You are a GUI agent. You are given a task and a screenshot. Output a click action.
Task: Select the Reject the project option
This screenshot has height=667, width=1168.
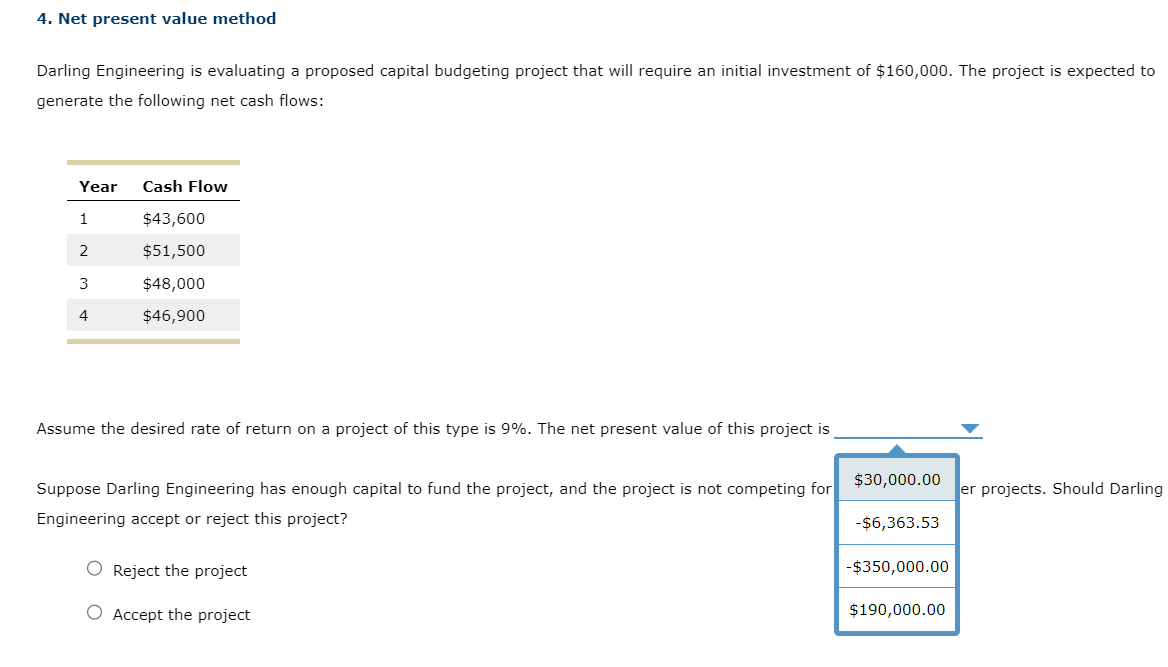94,568
